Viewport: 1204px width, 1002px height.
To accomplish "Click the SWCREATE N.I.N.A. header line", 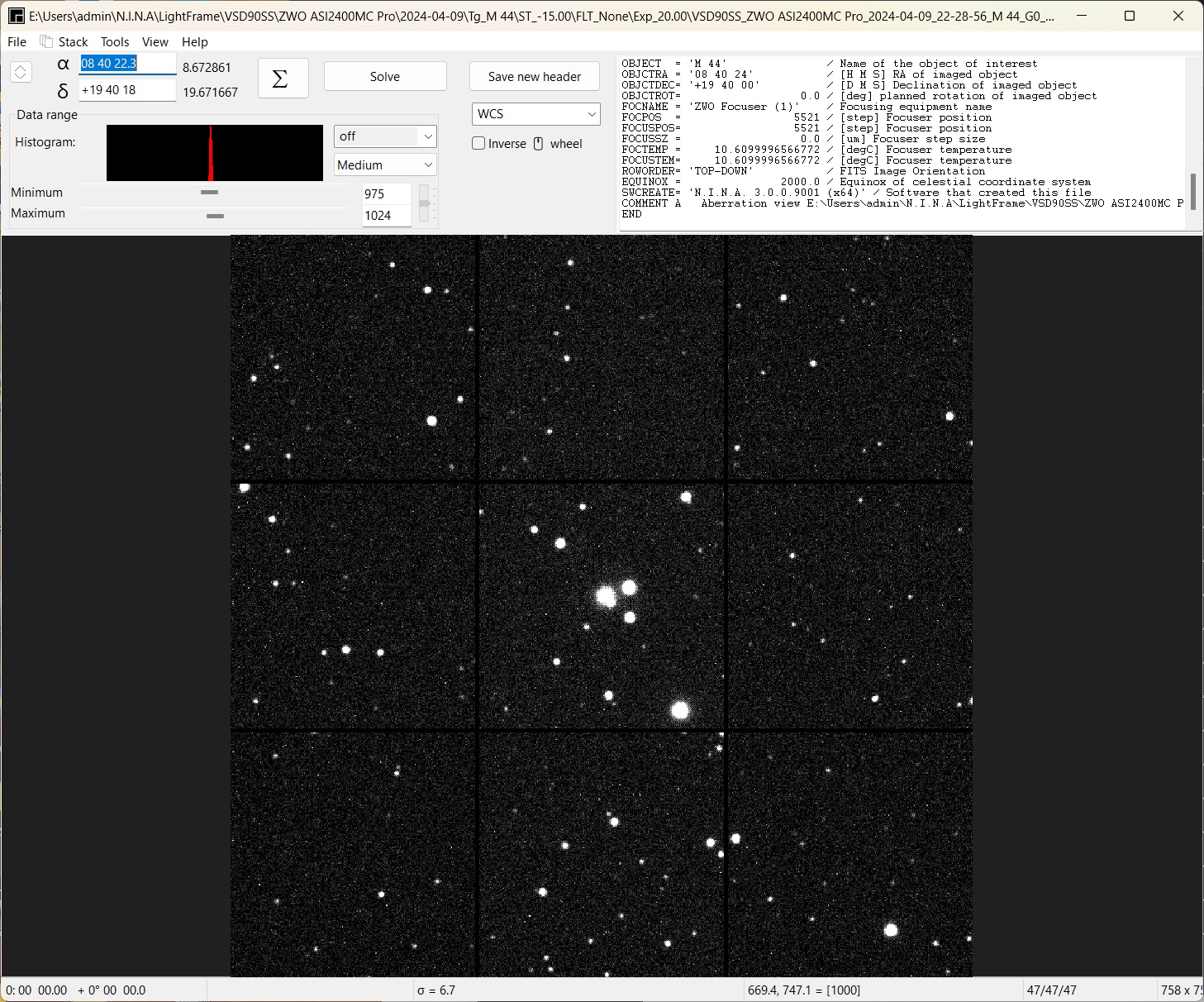I will pos(856,193).
